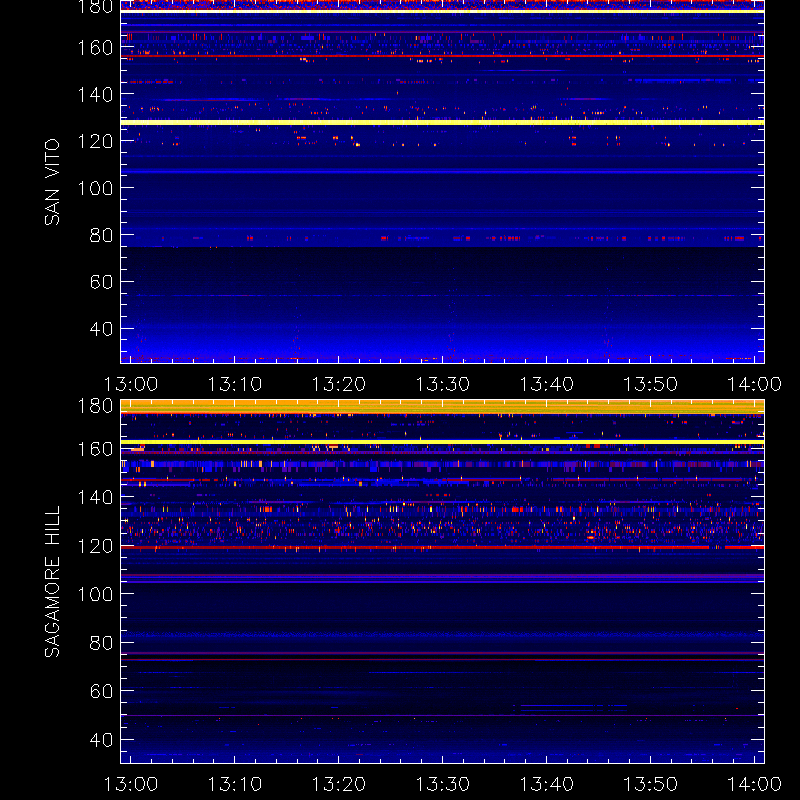800x800 pixels.
Task: Click red band near 120 in Sagamore Hill
Action: pyautogui.click(x=442, y=547)
